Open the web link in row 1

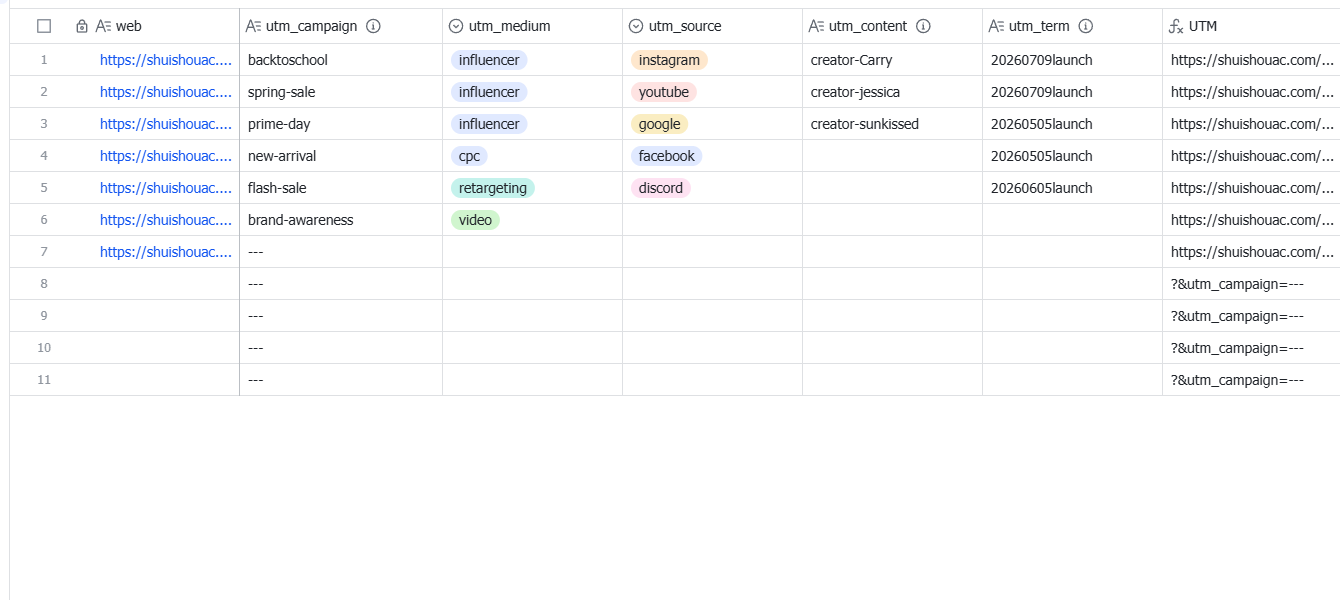tap(166, 60)
